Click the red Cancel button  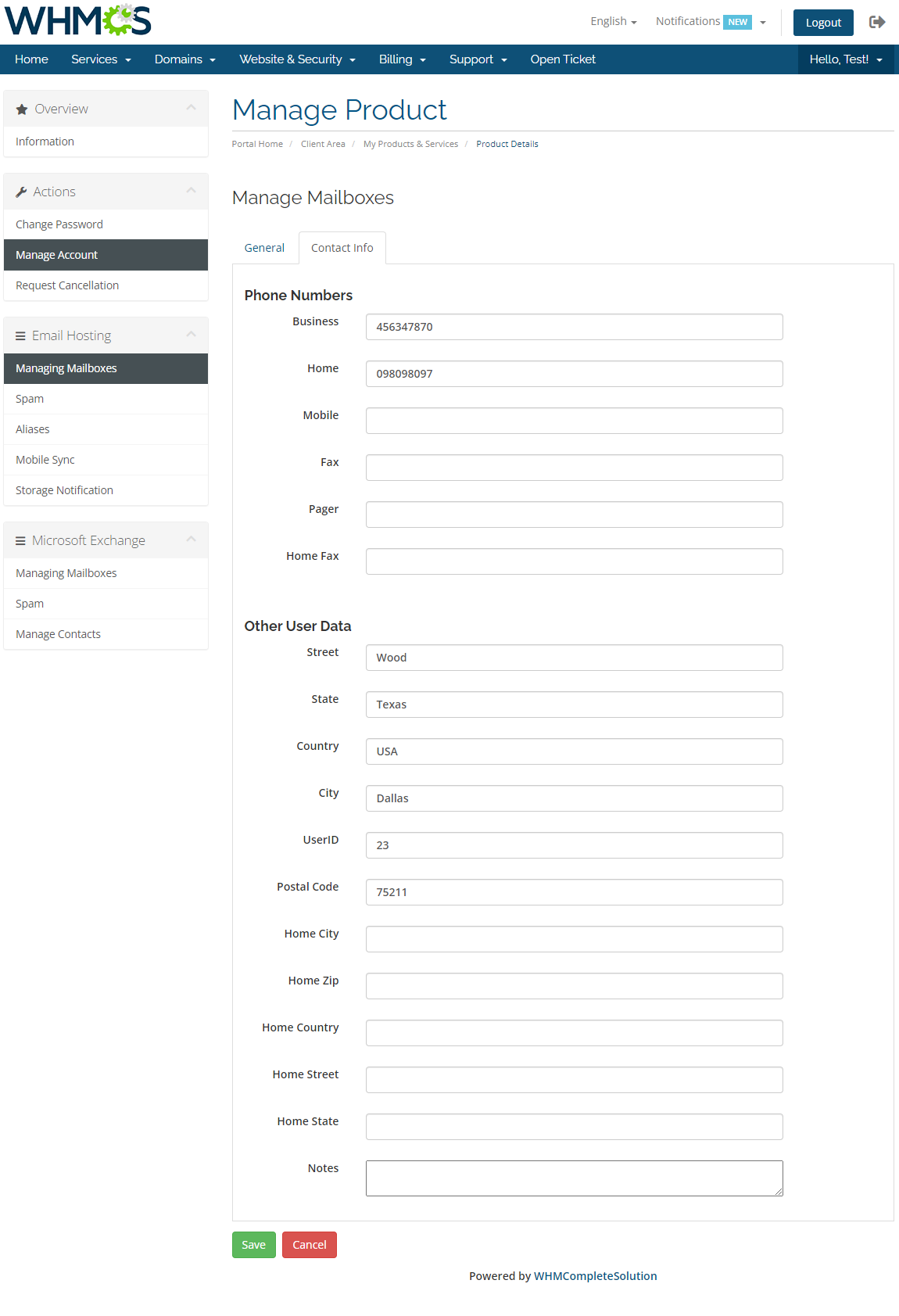click(310, 1245)
